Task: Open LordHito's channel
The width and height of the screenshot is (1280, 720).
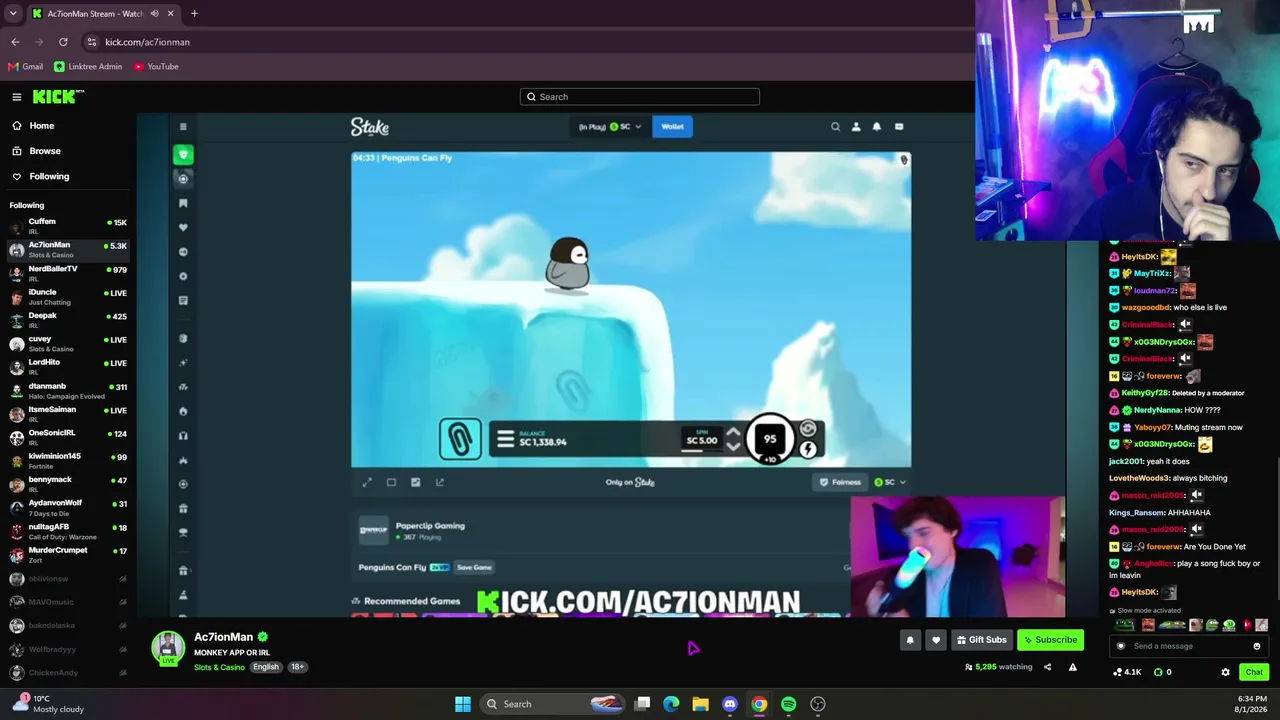Action: pos(68,366)
